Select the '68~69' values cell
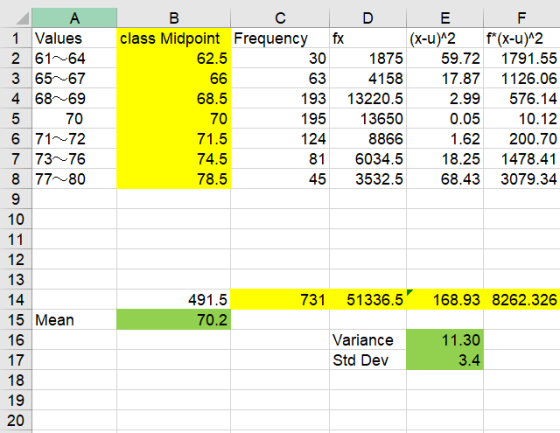This screenshot has height=433, width=560. [x=74, y=99]
